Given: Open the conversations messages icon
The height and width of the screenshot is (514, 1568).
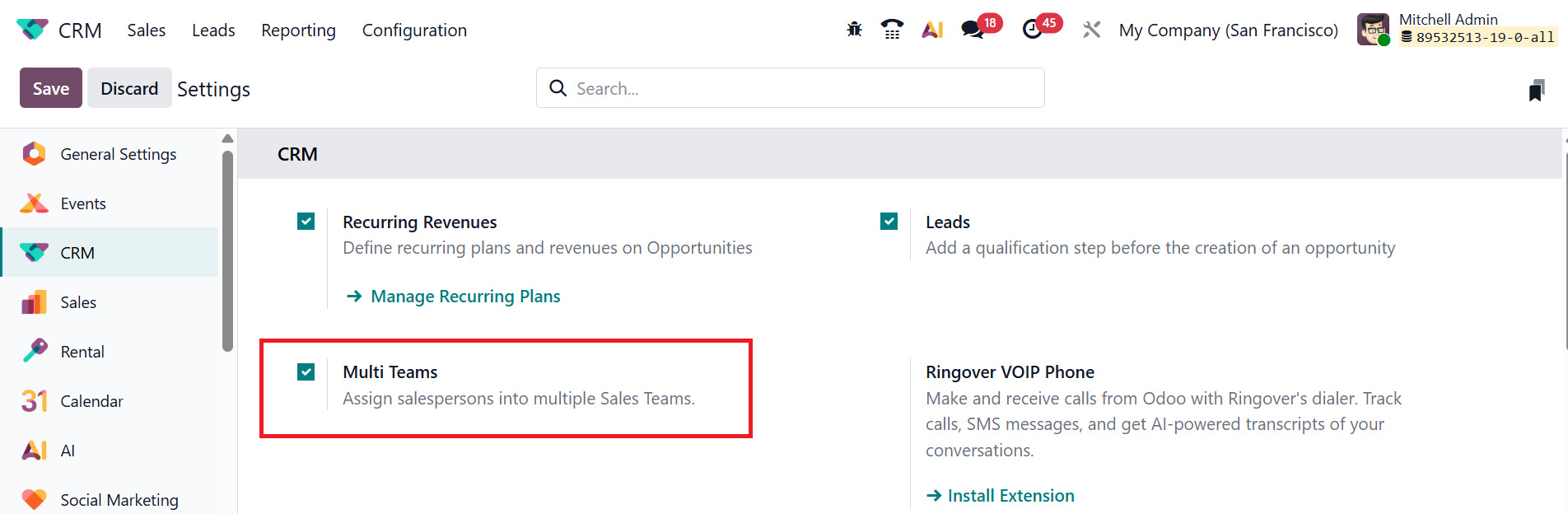Looking at the screenshot, I should 973,30.
